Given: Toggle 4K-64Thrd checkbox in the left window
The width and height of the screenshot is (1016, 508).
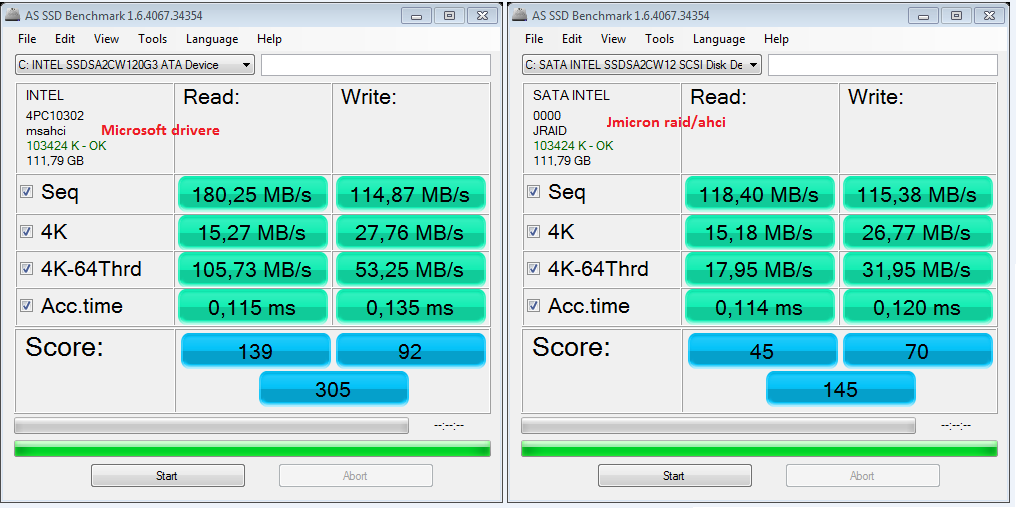Looking at the screenshot, I should [x=27, y=268].
